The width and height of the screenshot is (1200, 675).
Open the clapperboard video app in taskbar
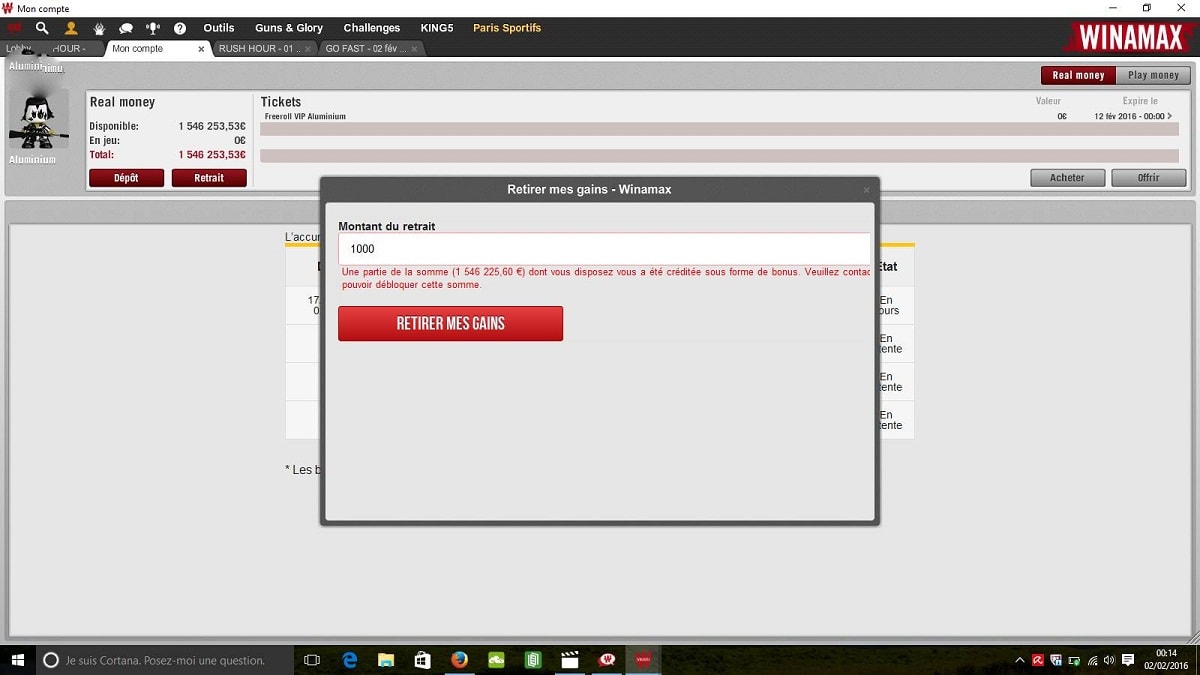570,660
